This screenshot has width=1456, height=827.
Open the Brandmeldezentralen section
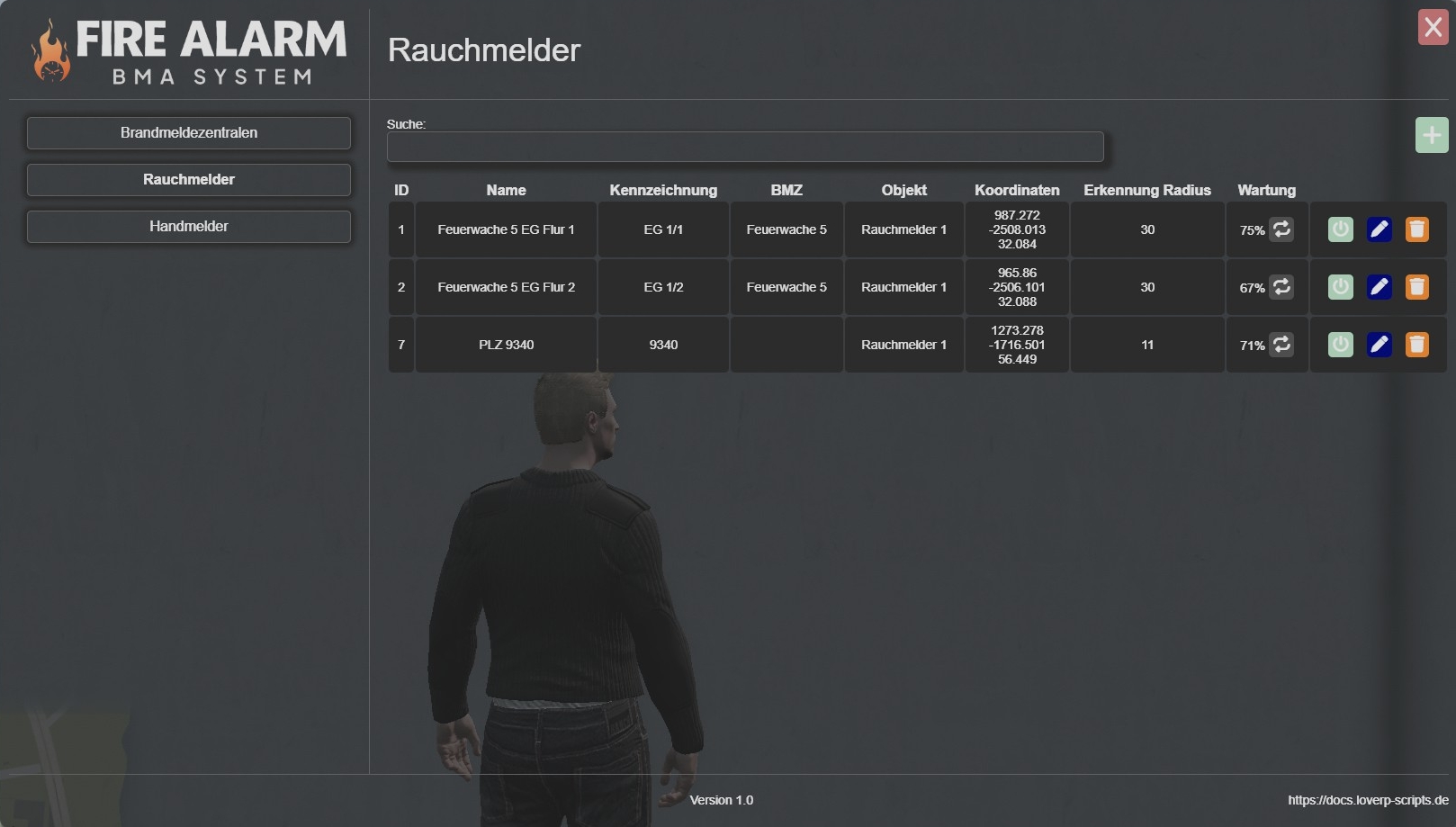coord(189,133)
